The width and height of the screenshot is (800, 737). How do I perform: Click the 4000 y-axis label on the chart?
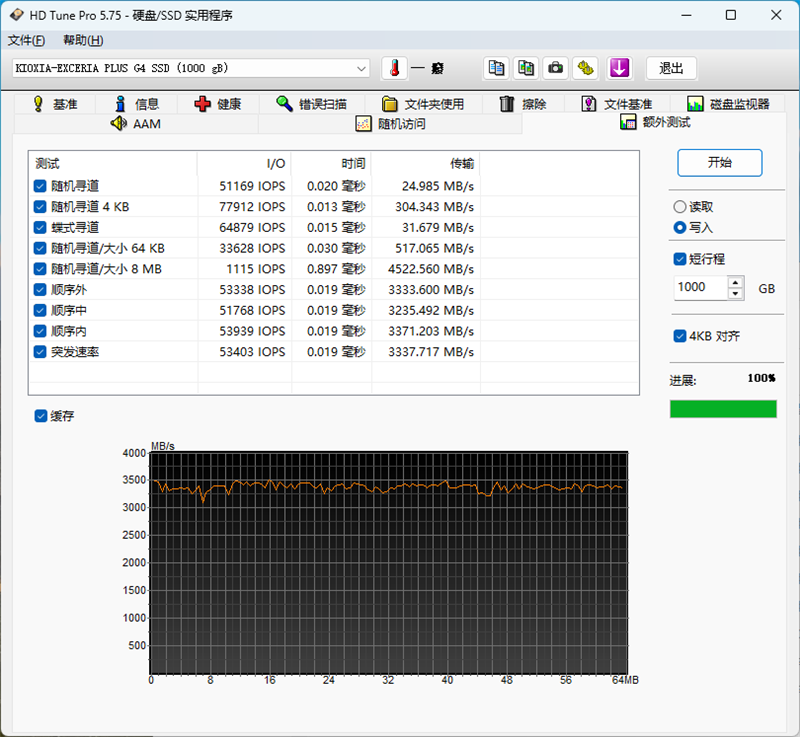tap(134, 453)
